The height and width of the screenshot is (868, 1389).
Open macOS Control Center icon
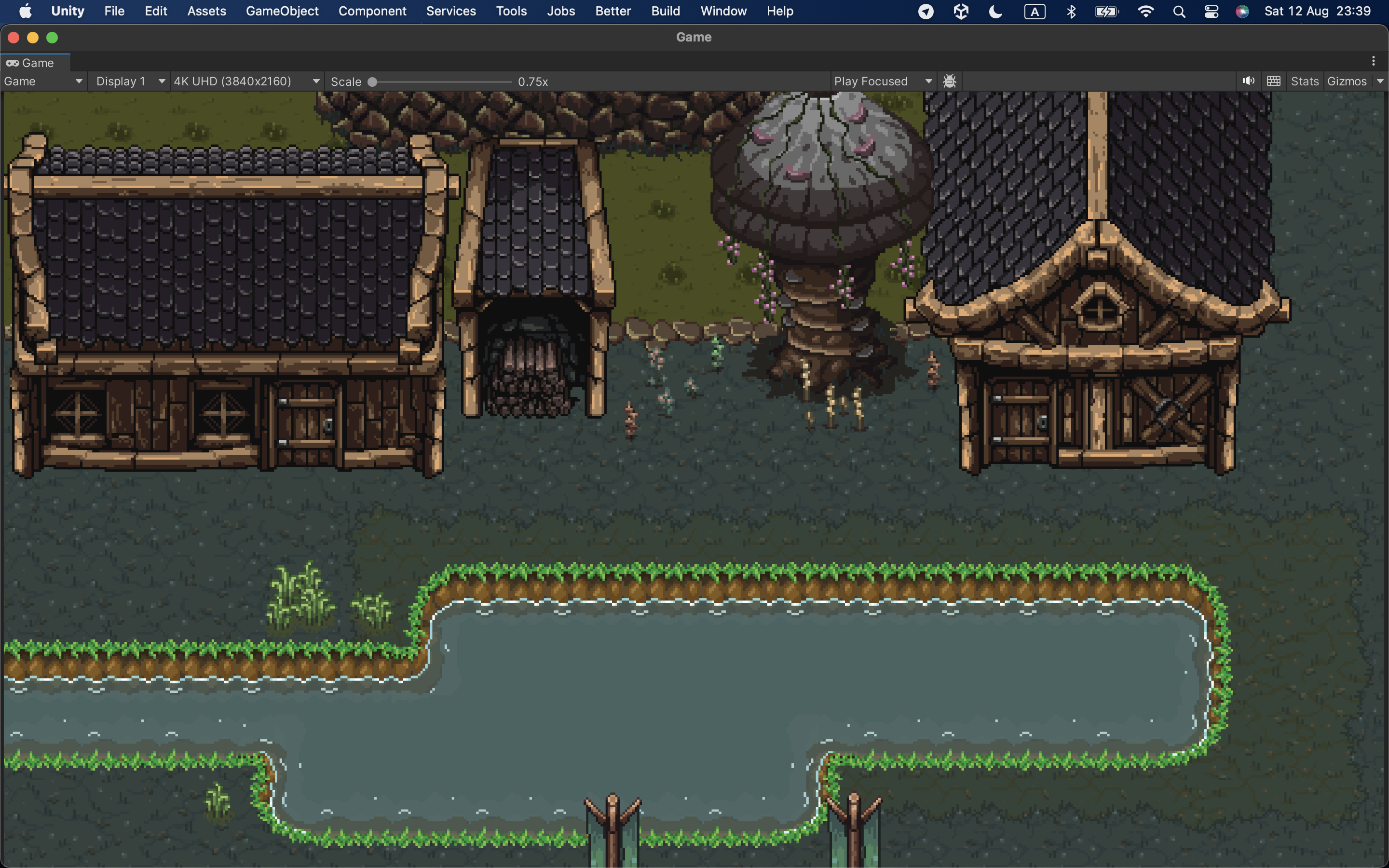click(1211, 12)
